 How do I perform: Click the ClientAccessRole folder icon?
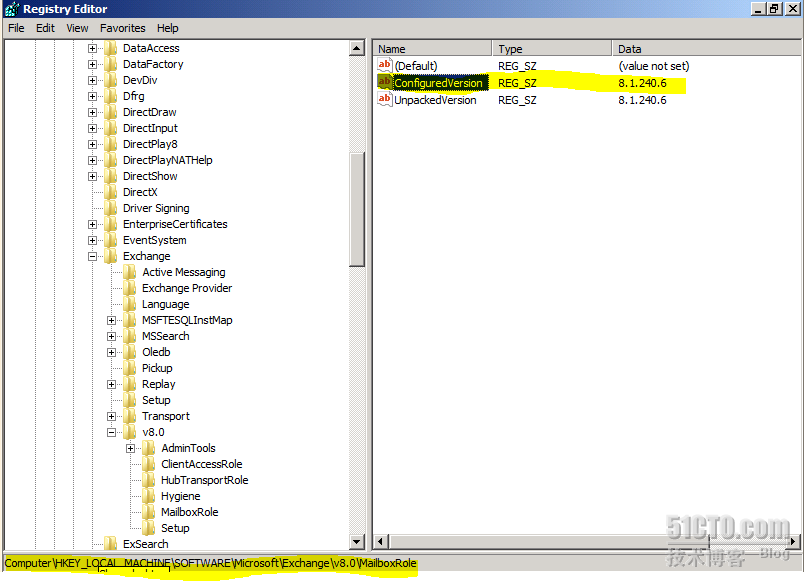(149, 464)
